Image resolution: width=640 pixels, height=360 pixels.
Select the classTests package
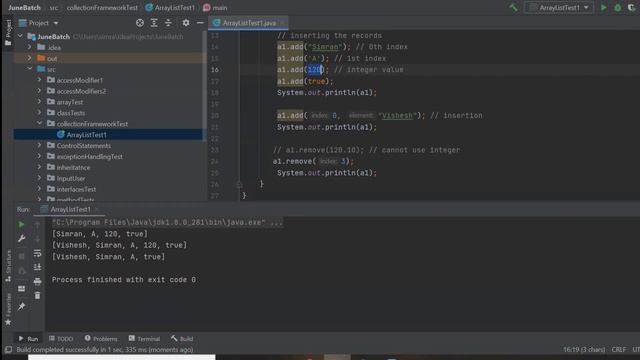[71, 113]
